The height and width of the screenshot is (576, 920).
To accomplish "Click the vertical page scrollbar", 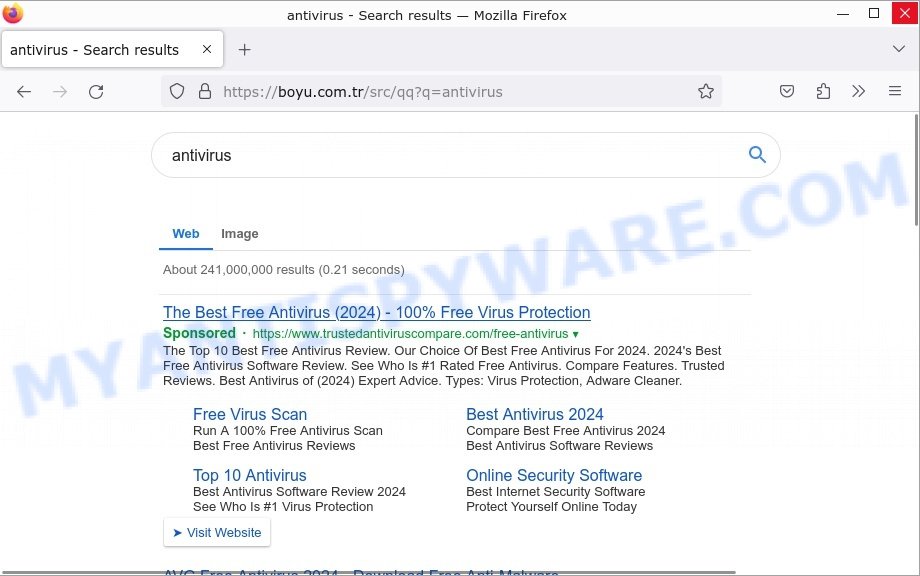I will tap(916, 170).
